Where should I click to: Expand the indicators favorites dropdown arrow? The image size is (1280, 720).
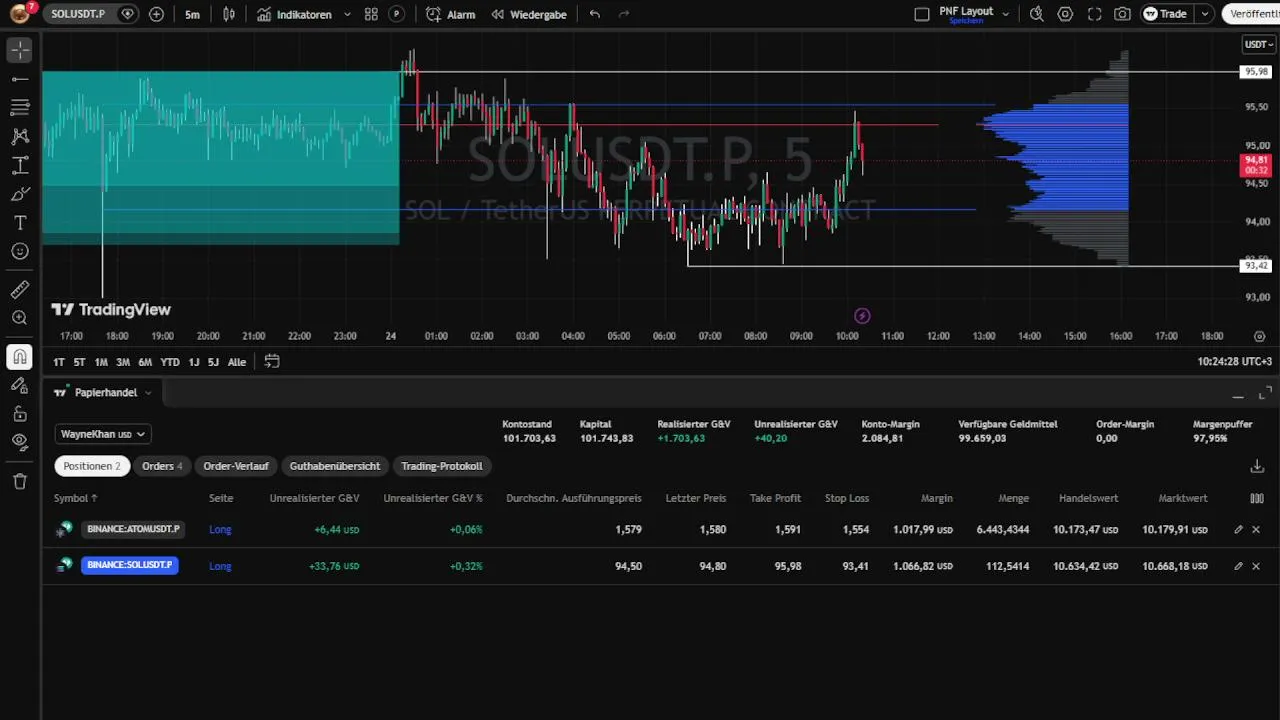(x=347, y=14)
